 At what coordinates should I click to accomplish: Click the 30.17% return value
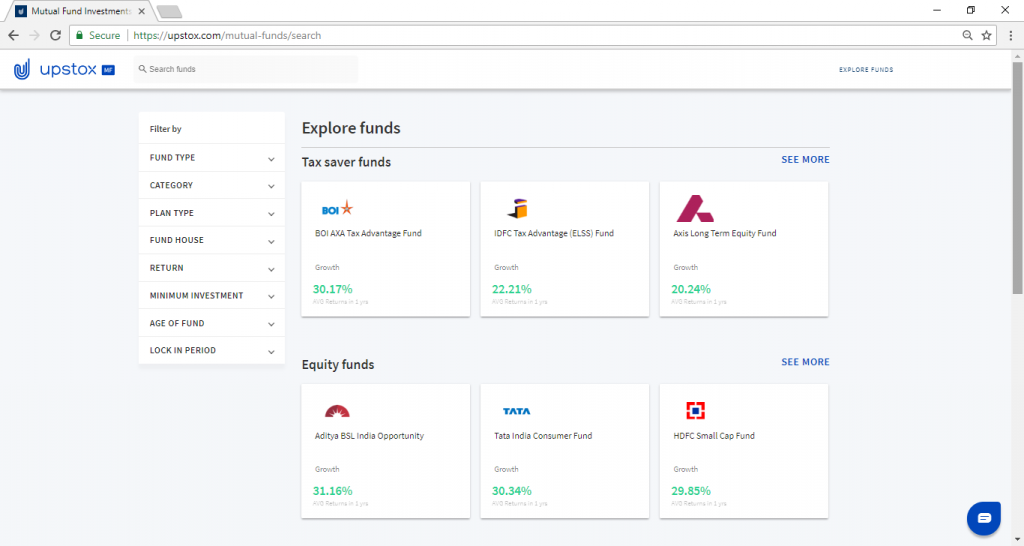click(332, 289)
